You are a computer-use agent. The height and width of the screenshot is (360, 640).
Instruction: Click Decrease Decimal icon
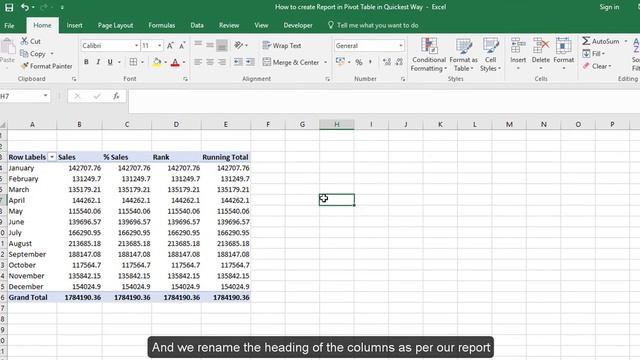pyautogui.click(x=399, y=62)
